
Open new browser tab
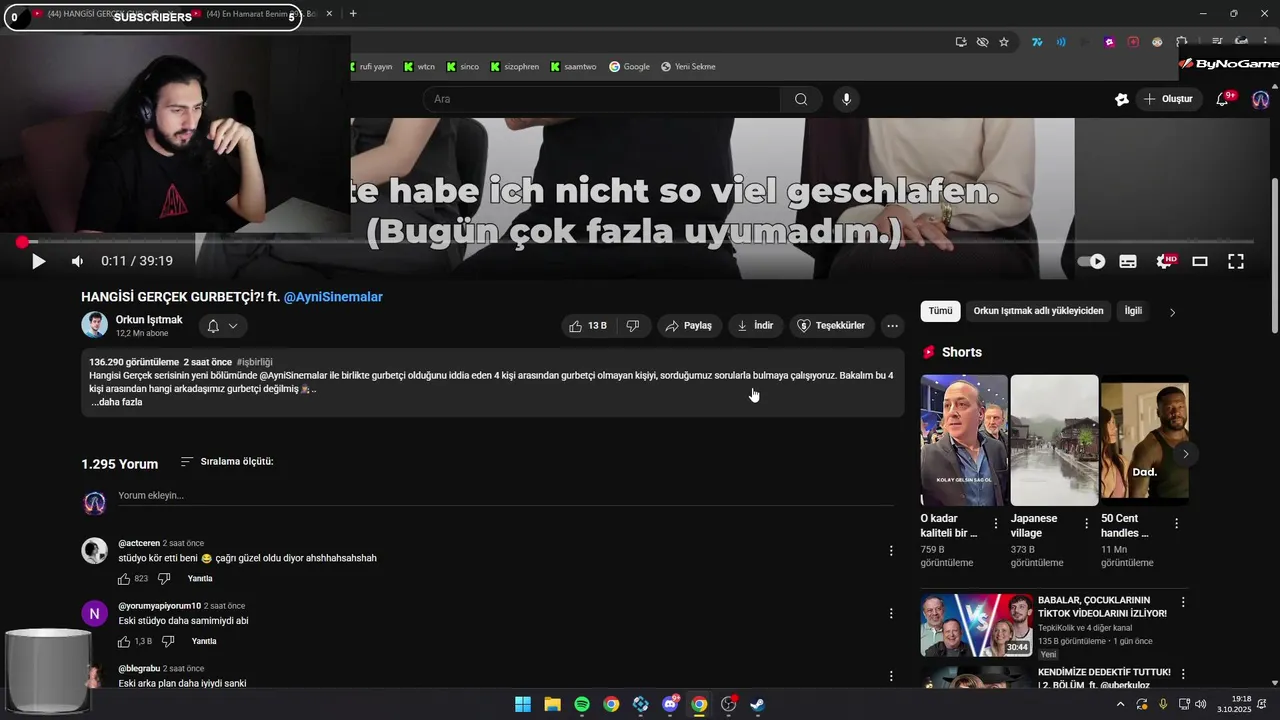[x=353, y=14]
